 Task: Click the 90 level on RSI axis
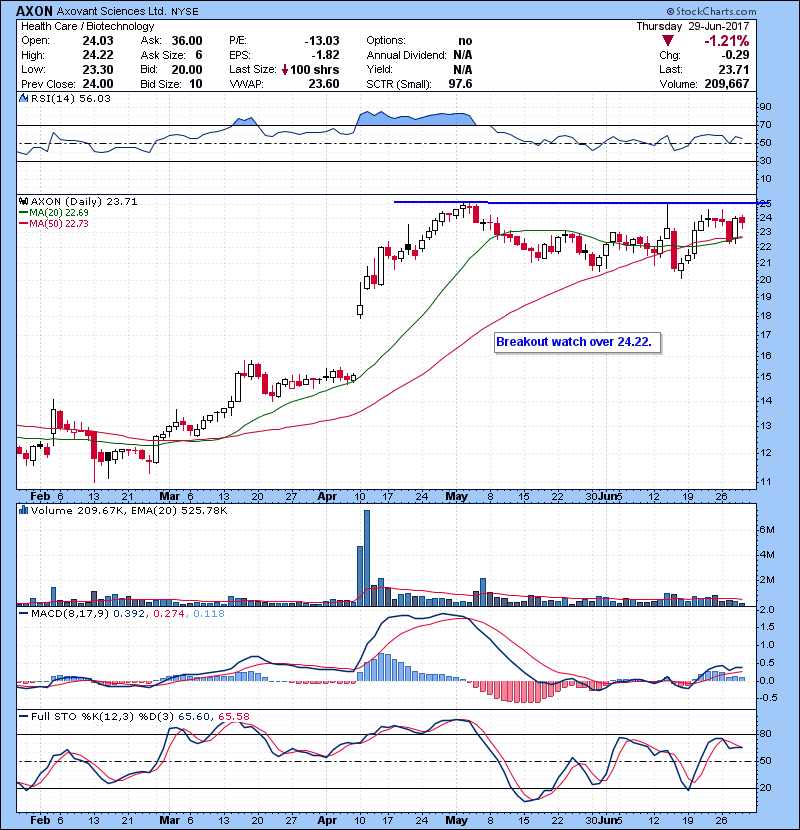click(x=765, y=106)
